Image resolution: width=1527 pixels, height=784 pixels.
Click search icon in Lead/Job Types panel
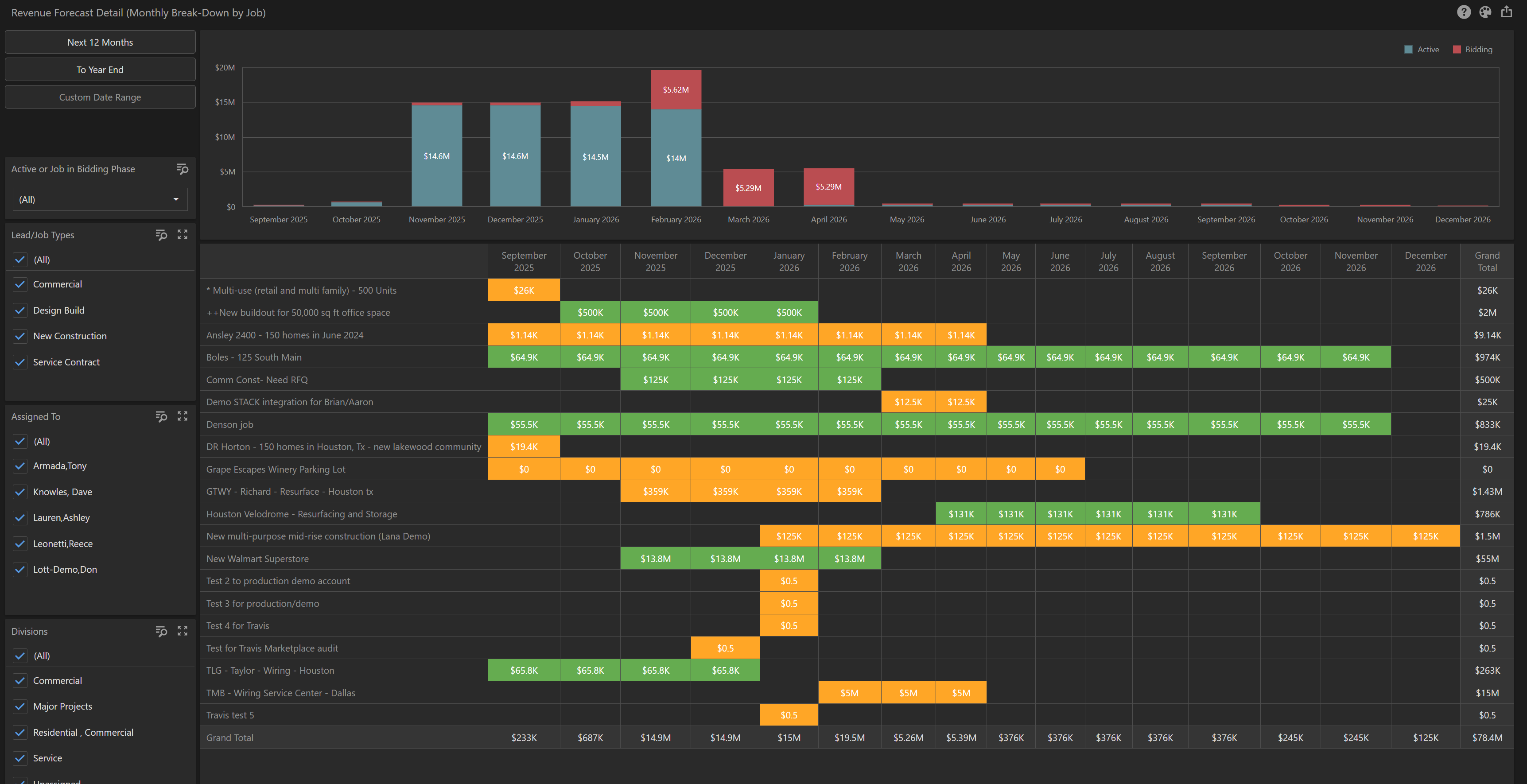[x=161, y=235]
